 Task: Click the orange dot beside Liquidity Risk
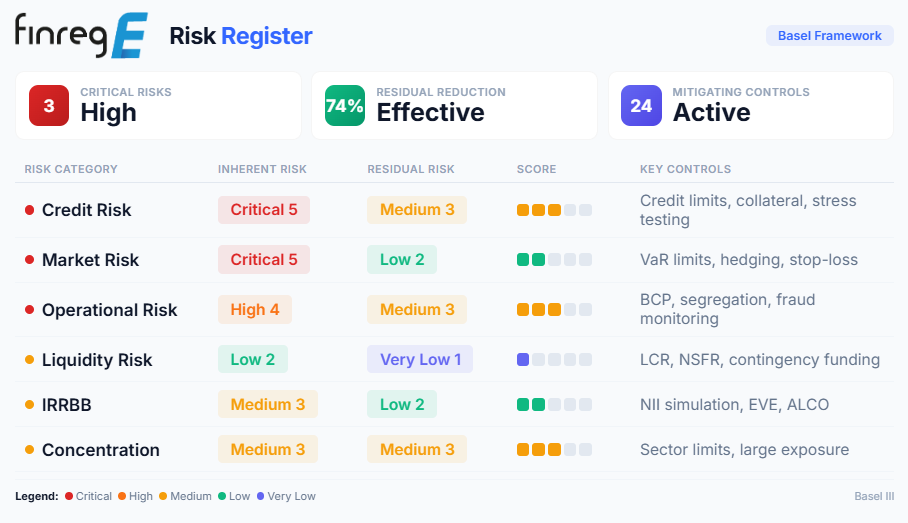pyautogui.click(x=30, y=360)
